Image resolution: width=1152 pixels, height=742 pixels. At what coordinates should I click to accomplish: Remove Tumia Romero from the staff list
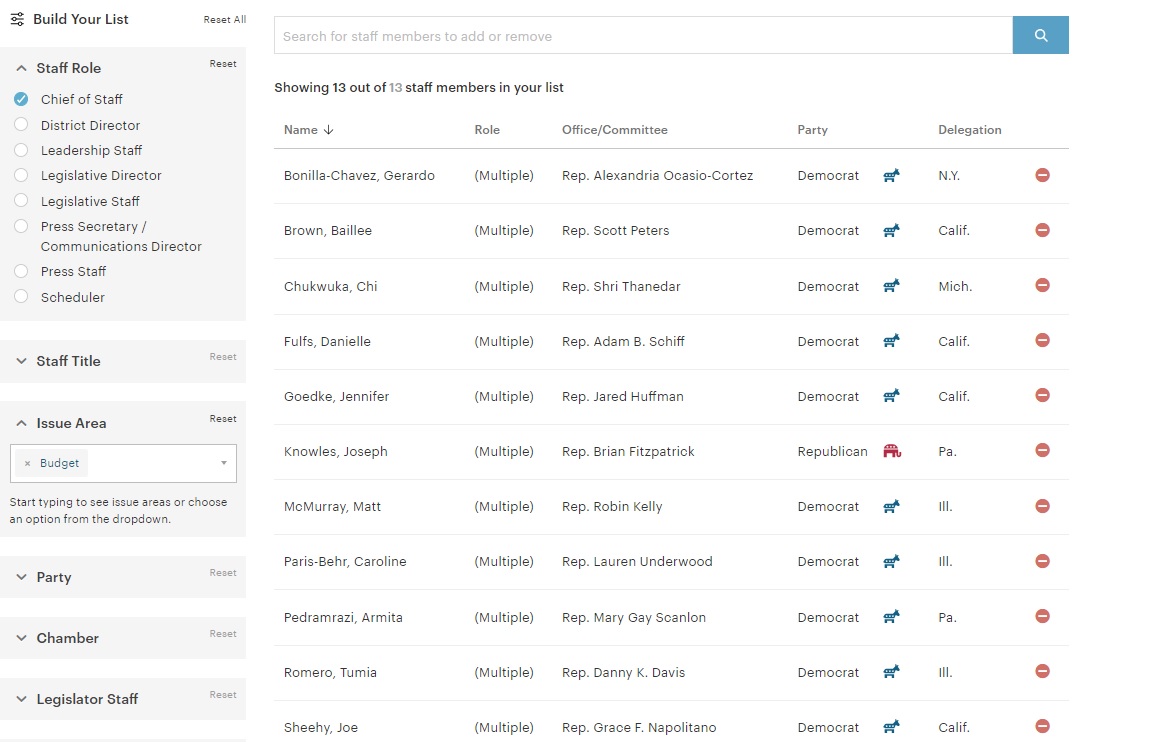(x=1042, y=671)
